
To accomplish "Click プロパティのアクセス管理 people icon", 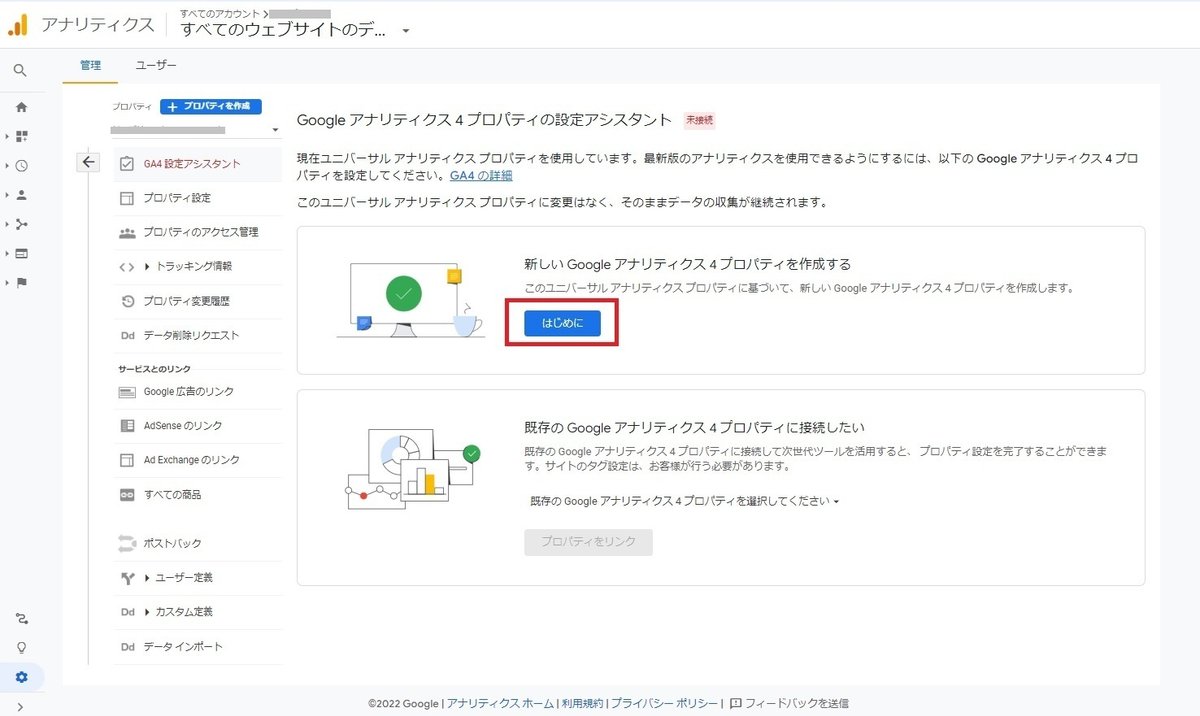I will [127, 232].
